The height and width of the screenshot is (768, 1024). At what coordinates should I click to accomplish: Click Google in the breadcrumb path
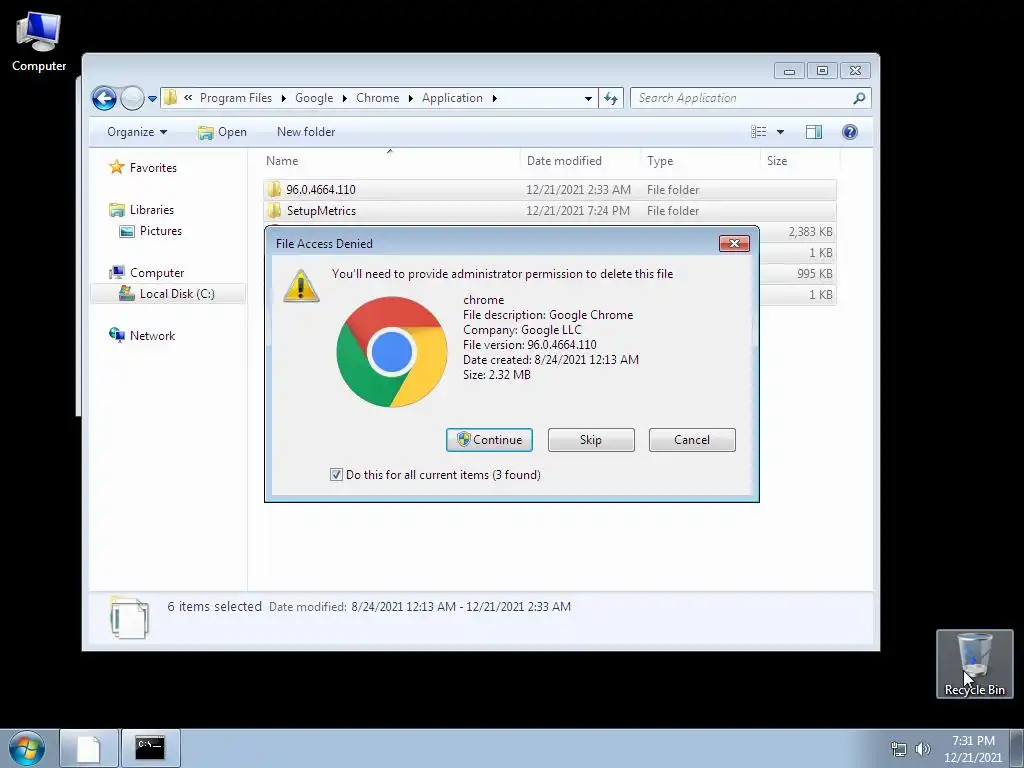coord(314,98)
